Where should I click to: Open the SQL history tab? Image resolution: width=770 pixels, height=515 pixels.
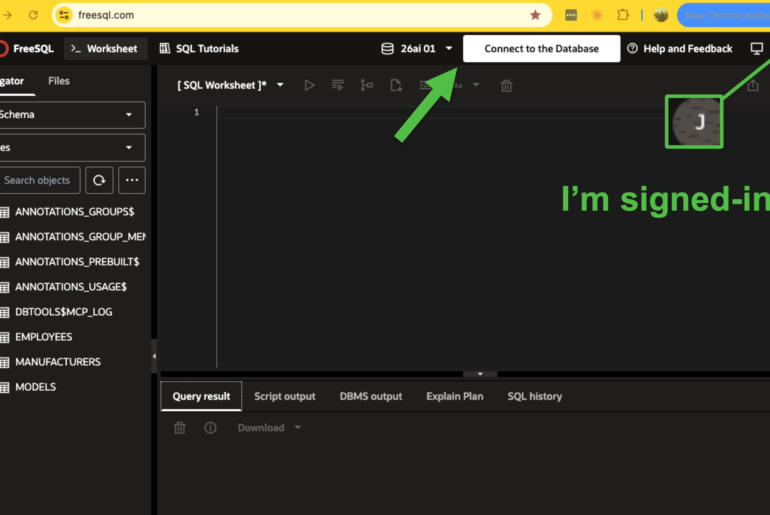click(x=535, y=396)
